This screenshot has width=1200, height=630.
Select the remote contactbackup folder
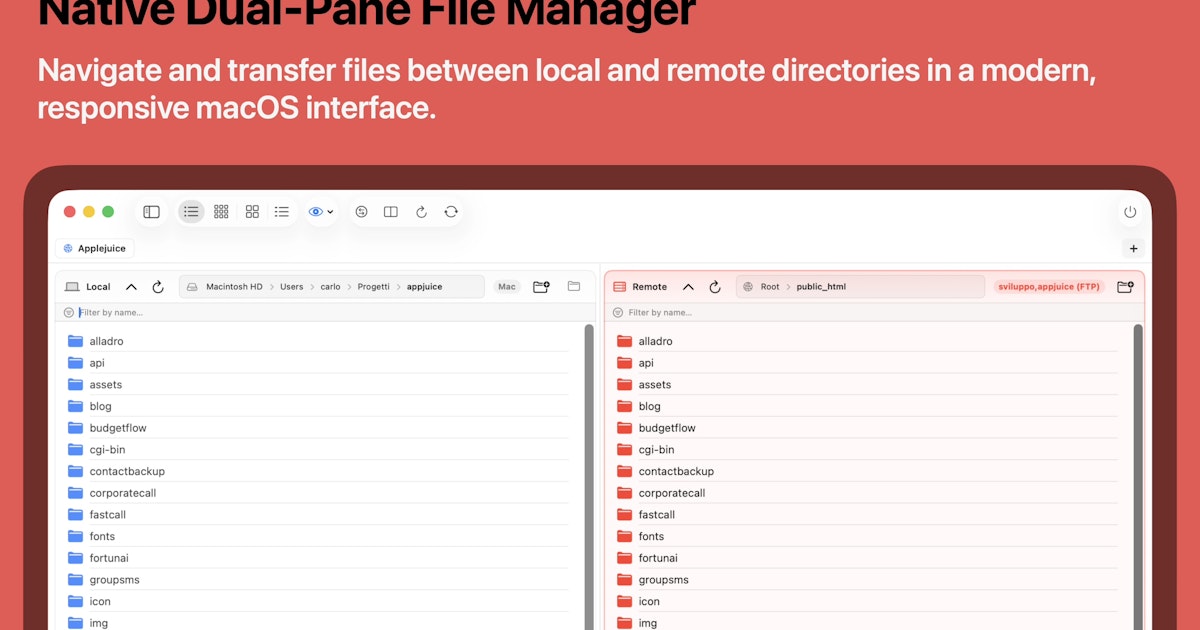pyautogui.click(x=866, y=471)
